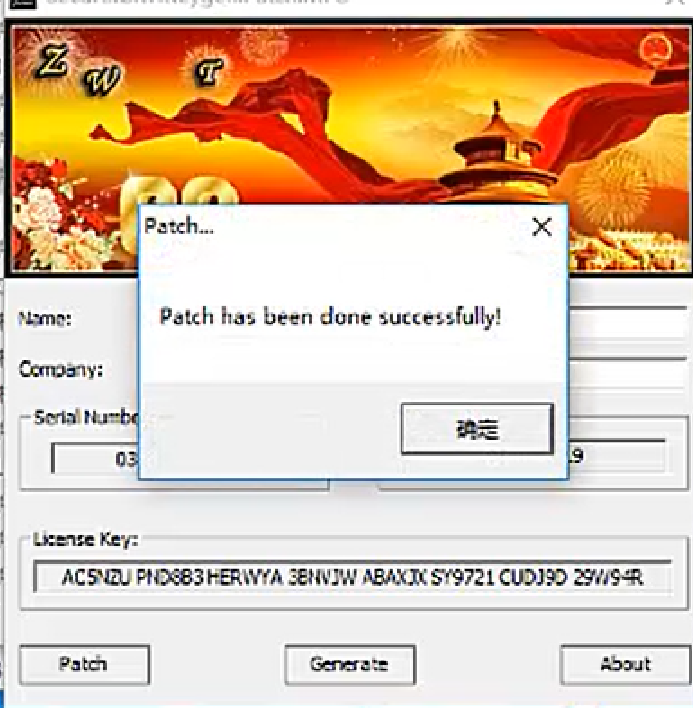This screenshot has height=708, width=693.
Task: Click the Company label
Action: 61,370
